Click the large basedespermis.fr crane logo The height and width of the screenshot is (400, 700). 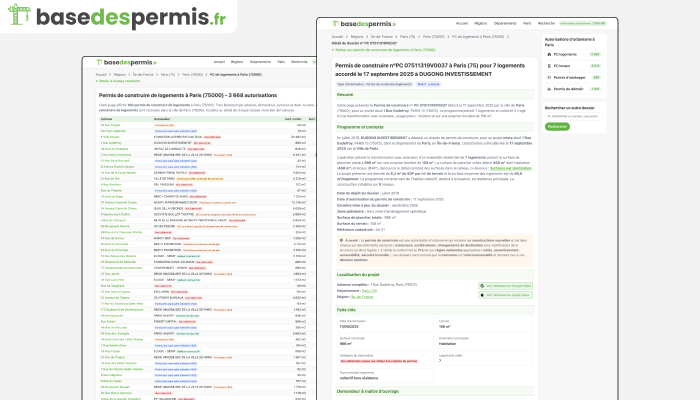click(117, 15)
